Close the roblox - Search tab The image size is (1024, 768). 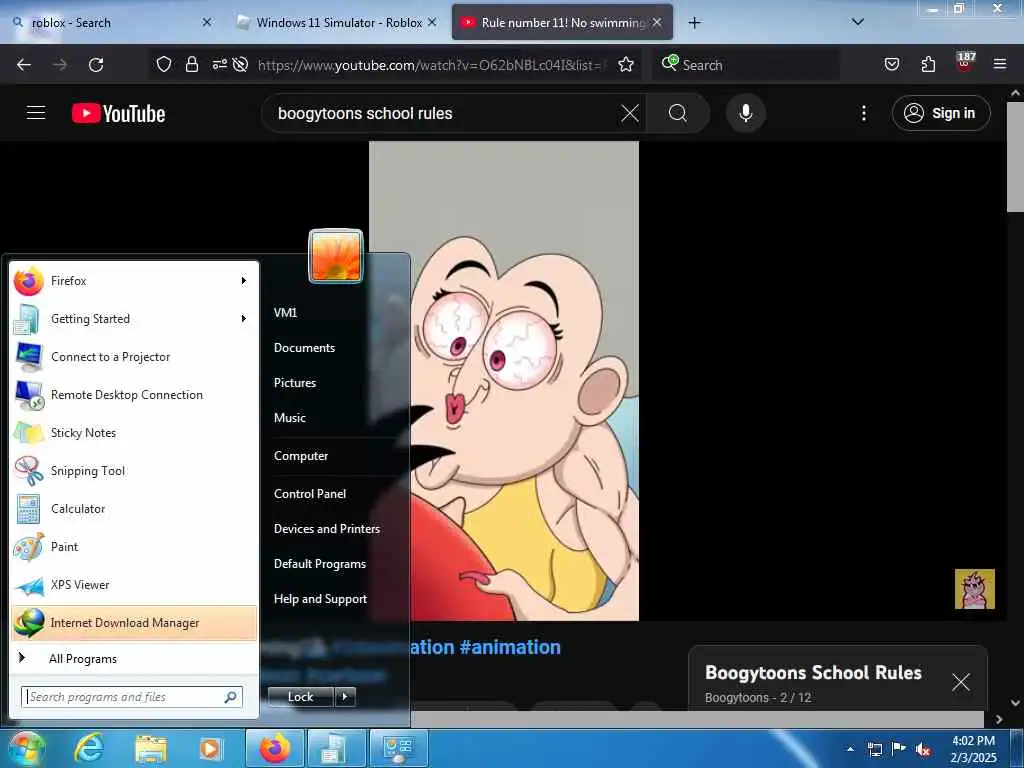(x=207, y=22)
